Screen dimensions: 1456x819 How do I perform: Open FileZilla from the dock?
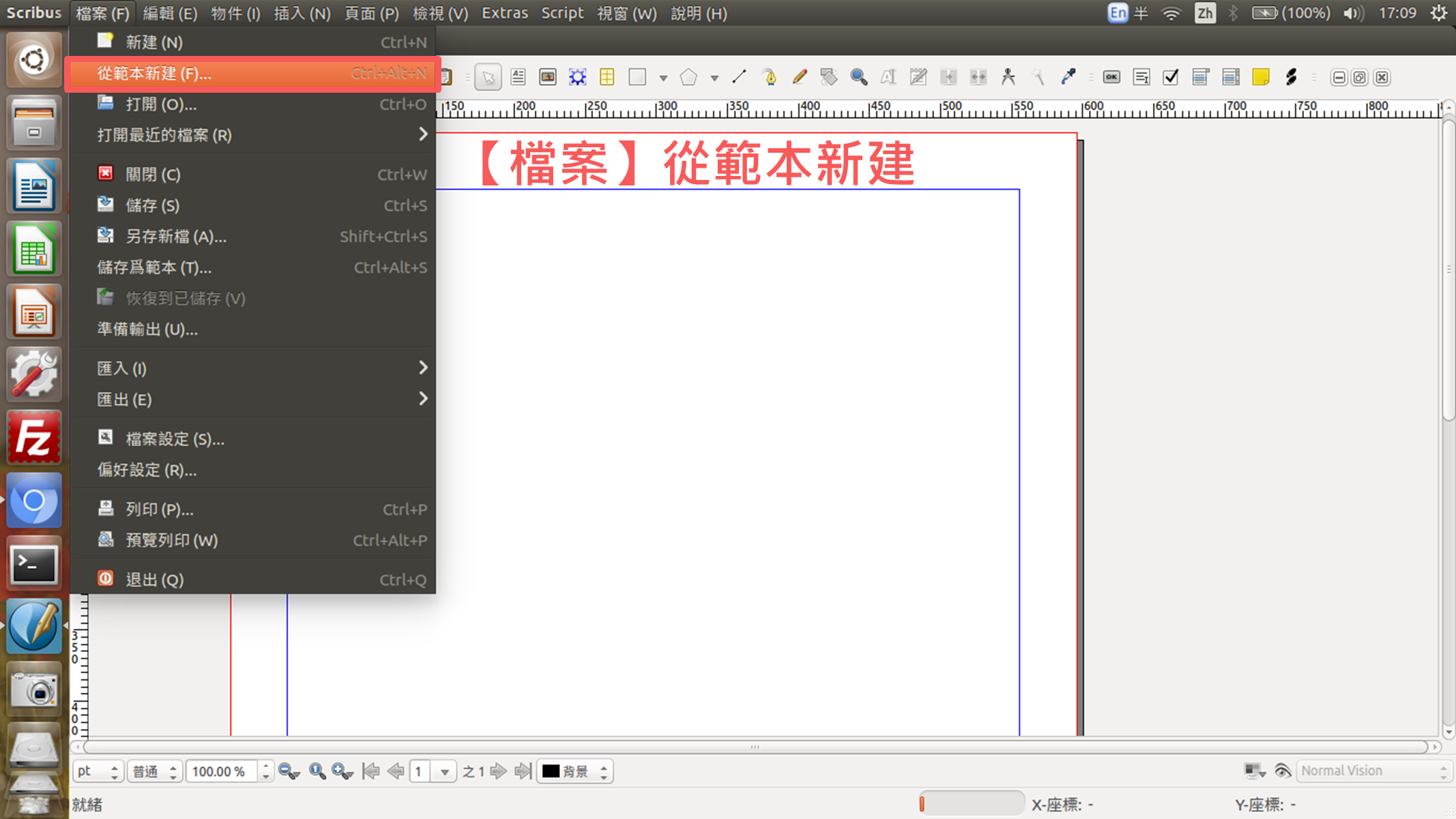tap(33, 437)
